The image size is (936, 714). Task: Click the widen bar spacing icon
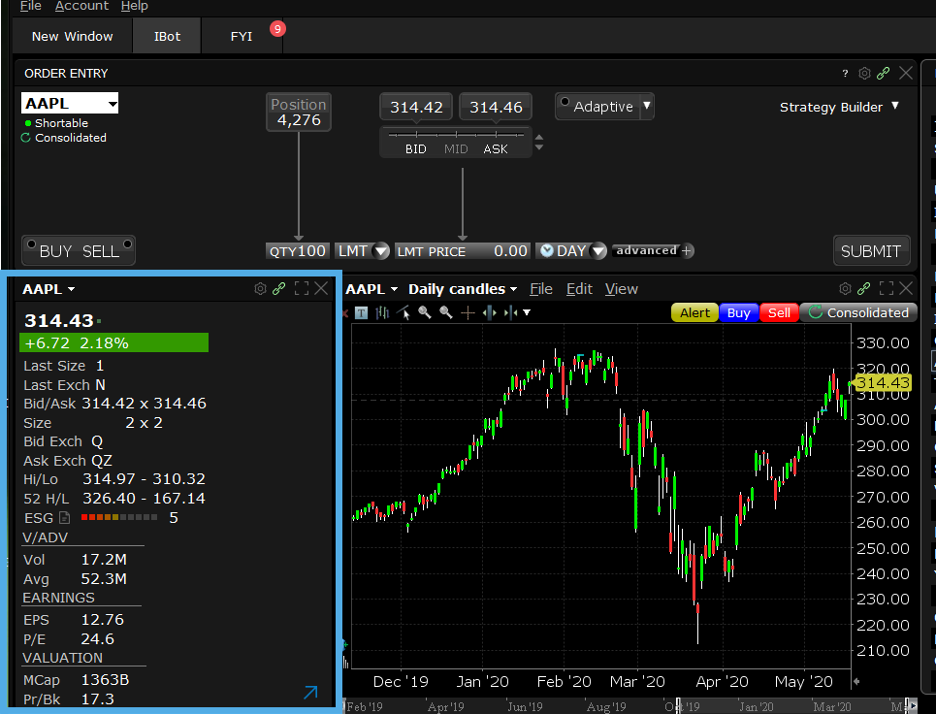(489, 313)
